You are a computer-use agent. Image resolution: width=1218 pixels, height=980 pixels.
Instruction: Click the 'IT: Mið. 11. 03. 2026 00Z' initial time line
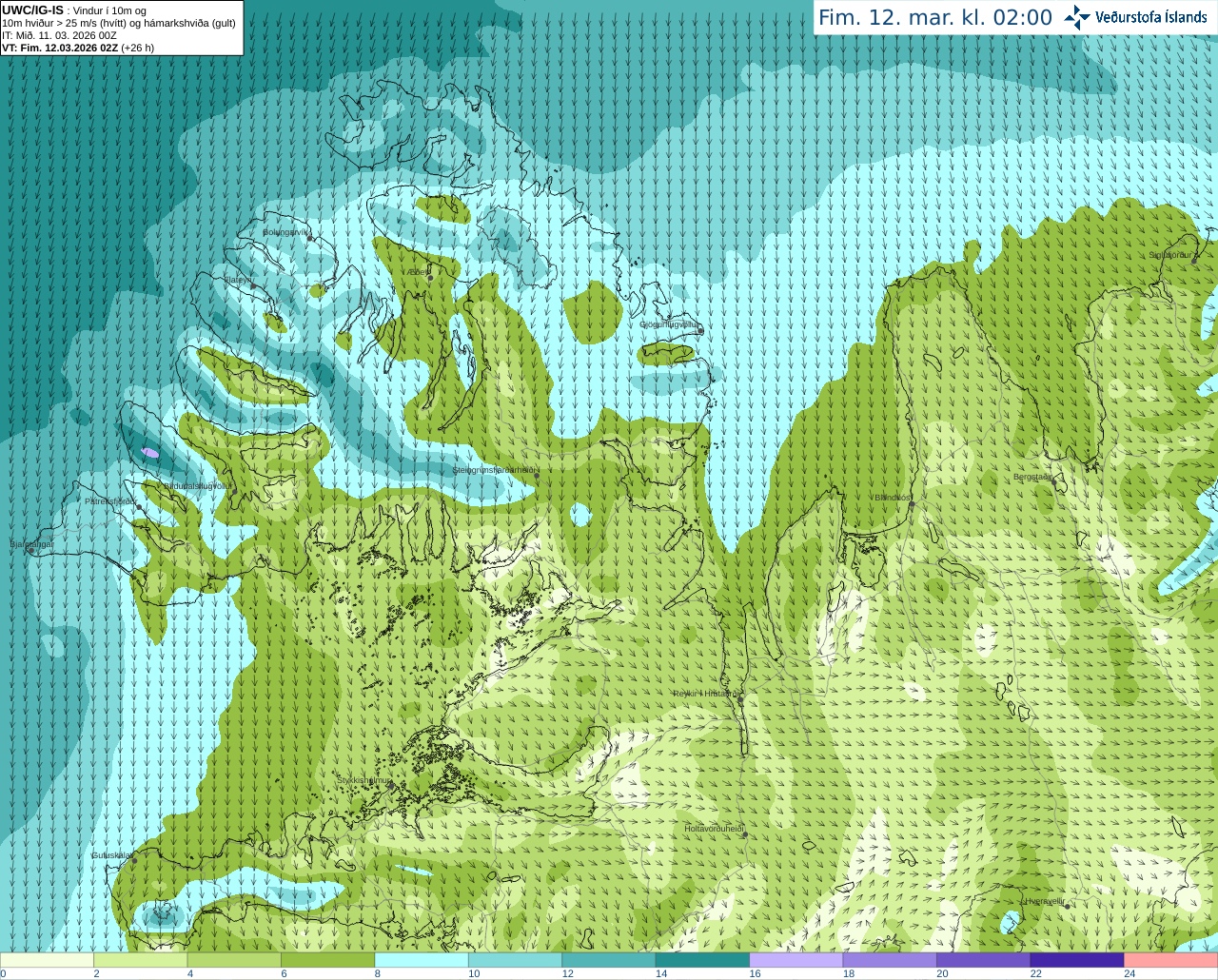click(59, 35)
